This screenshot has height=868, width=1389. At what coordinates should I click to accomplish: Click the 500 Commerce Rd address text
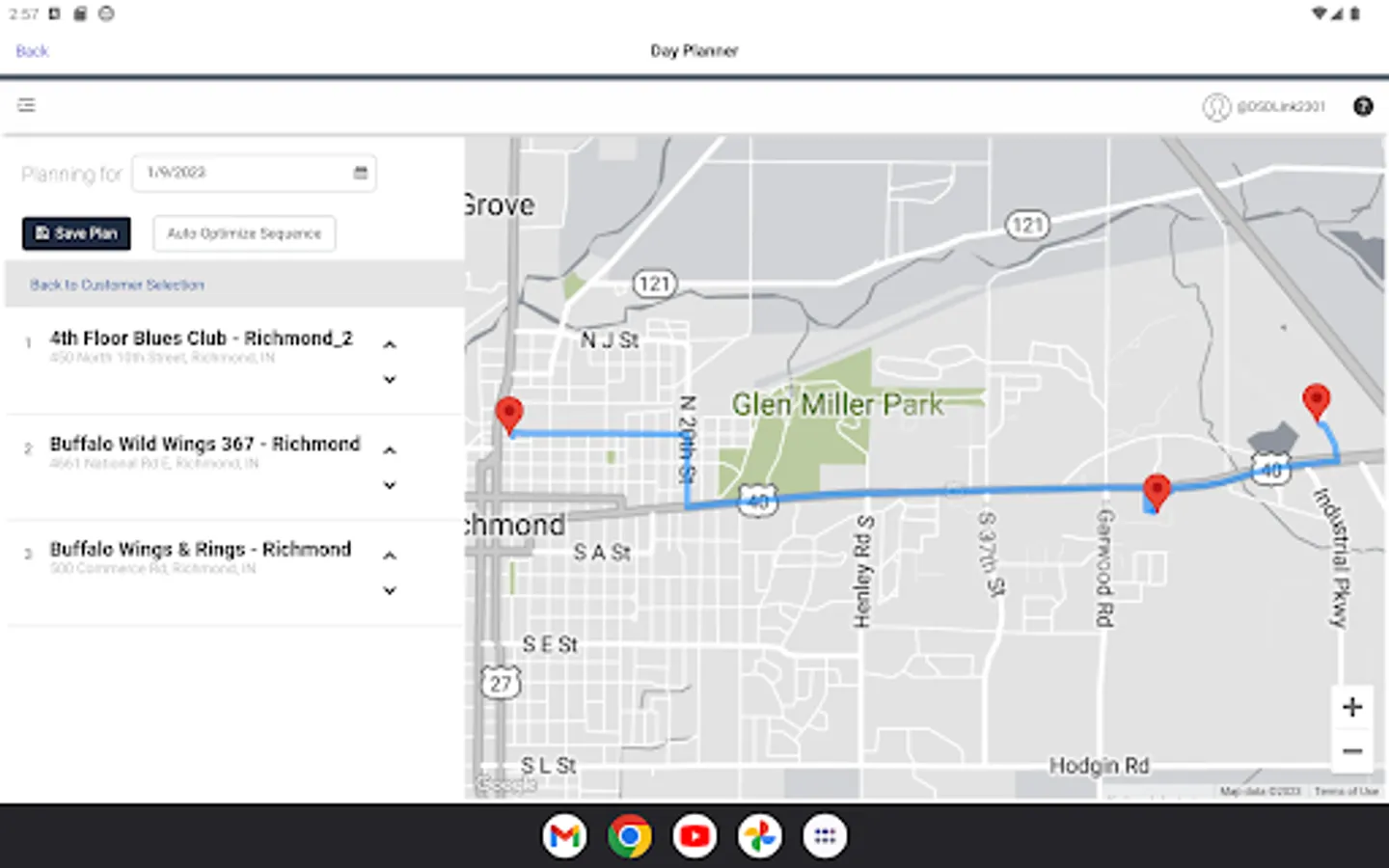152,569
